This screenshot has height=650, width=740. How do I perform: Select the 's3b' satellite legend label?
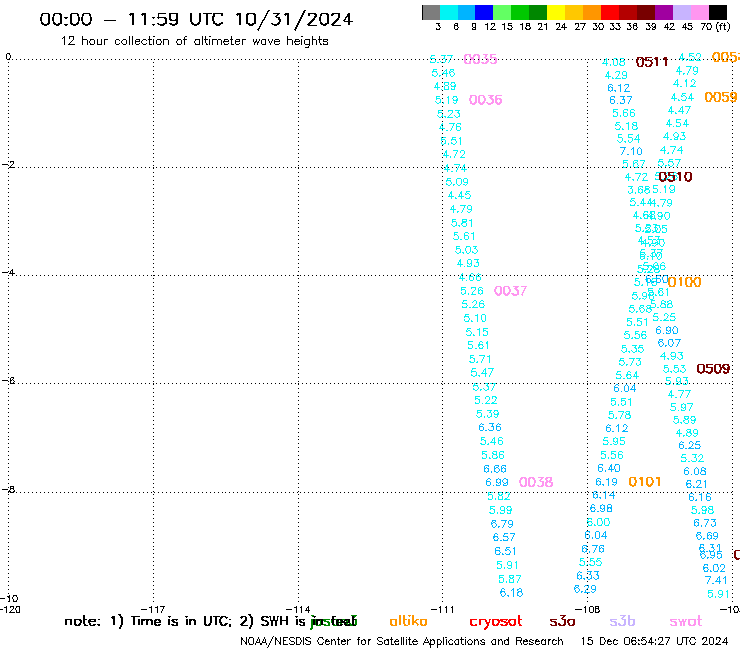[x=622, y=621]
